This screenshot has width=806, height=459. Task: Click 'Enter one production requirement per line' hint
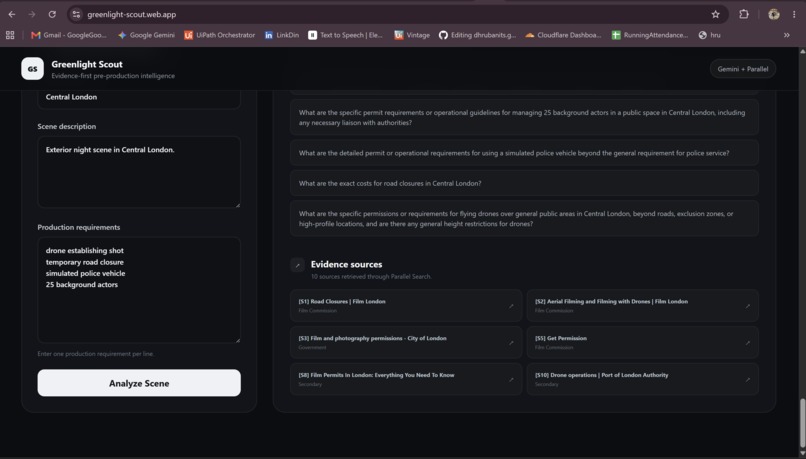96,354
